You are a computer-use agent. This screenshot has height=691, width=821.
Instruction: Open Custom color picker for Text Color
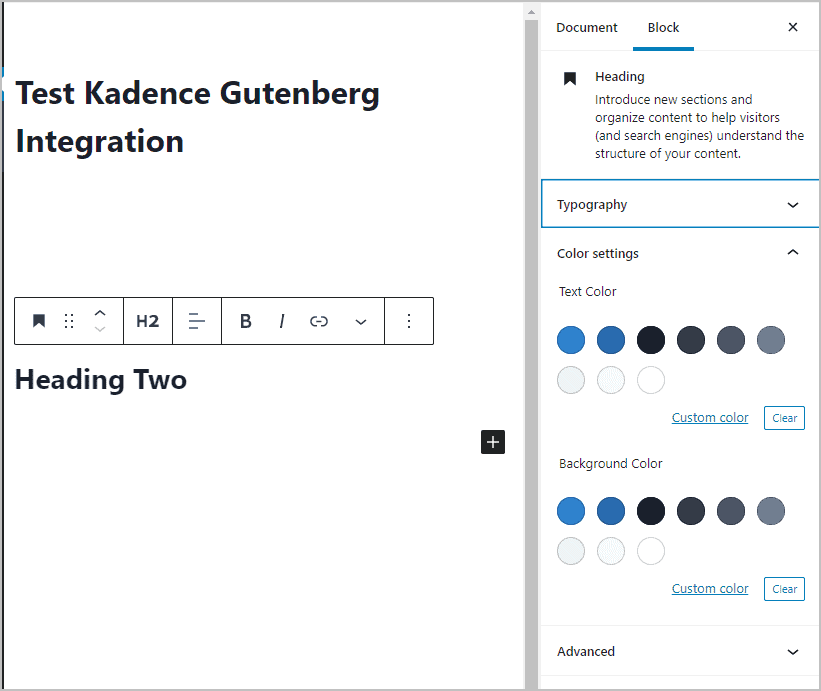[710, 417]
